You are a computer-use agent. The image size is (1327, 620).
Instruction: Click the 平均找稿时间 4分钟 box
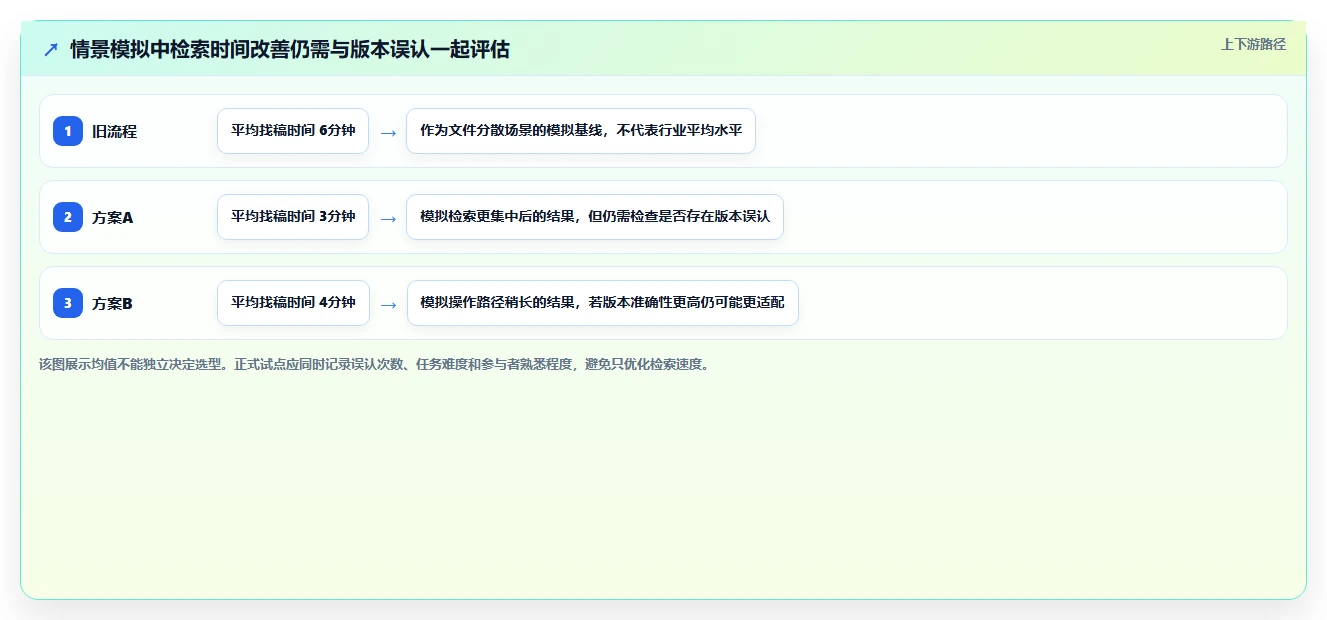pyautogui.click(x=293, y=303)
